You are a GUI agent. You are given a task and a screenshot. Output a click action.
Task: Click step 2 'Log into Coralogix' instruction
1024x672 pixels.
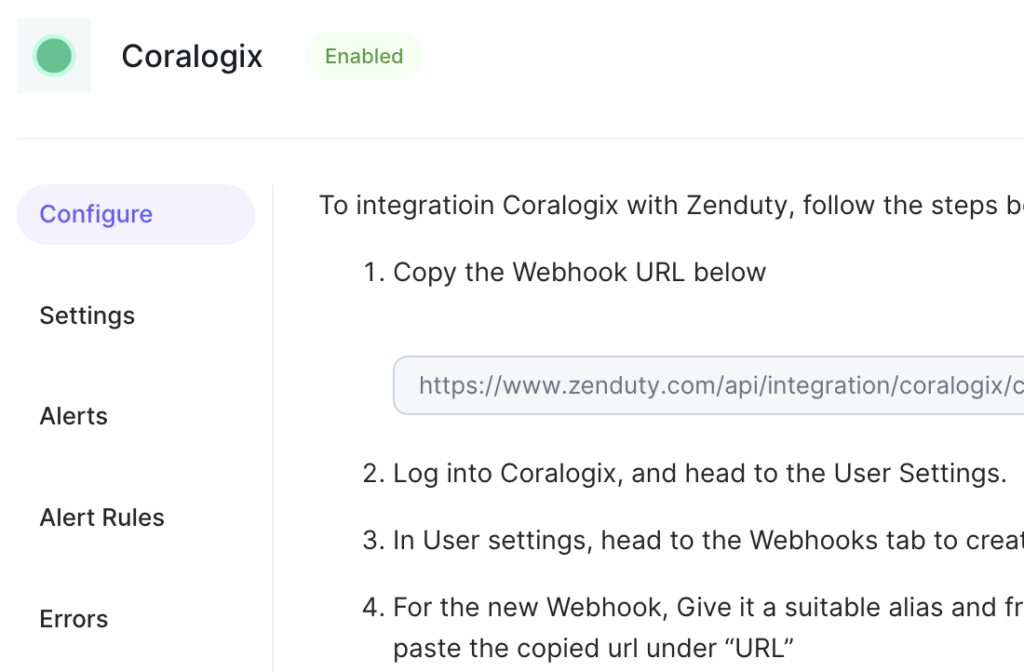tap(684, 473)
